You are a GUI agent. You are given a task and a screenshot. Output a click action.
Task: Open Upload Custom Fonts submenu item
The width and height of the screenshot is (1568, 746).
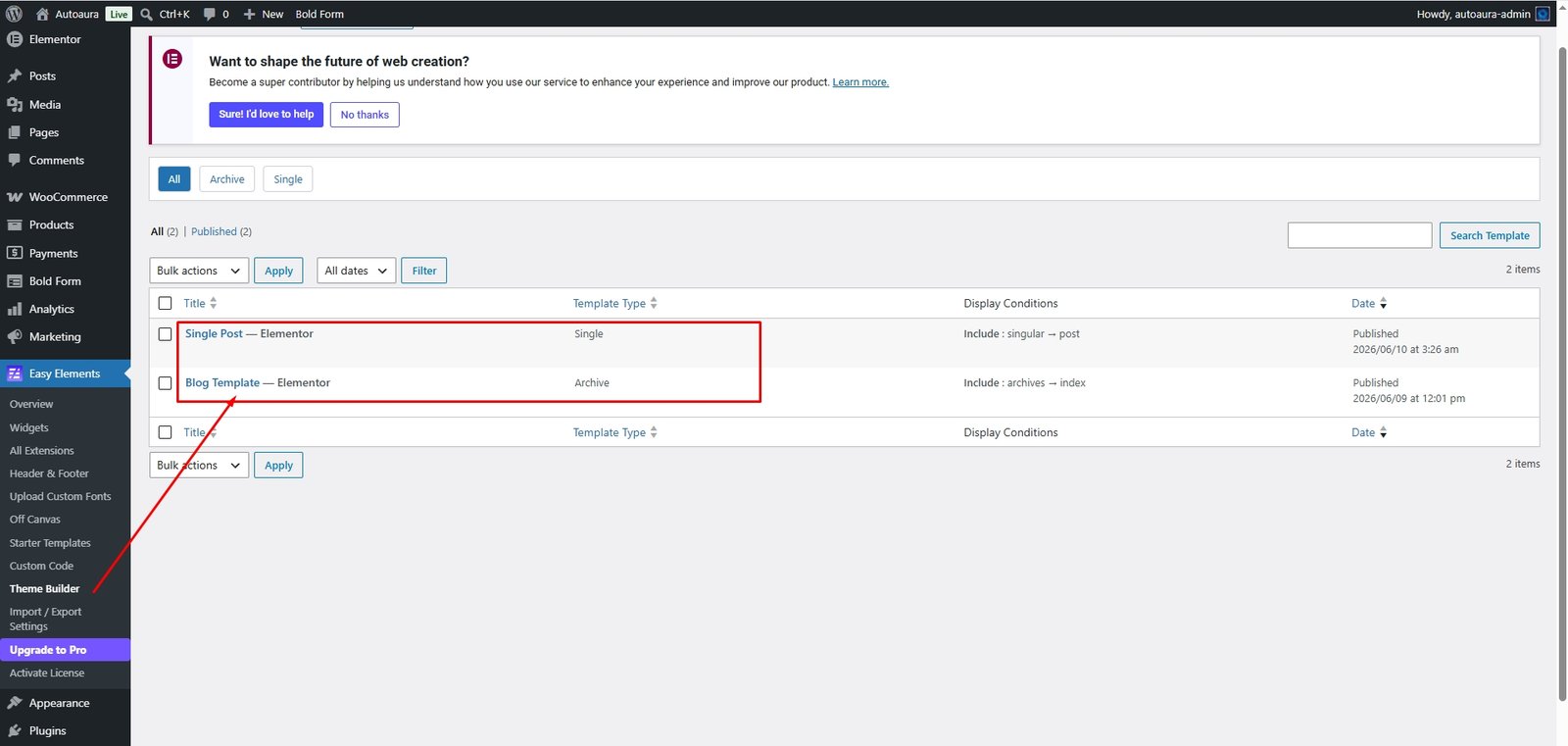pyautogui.click(x=61, y=496)
